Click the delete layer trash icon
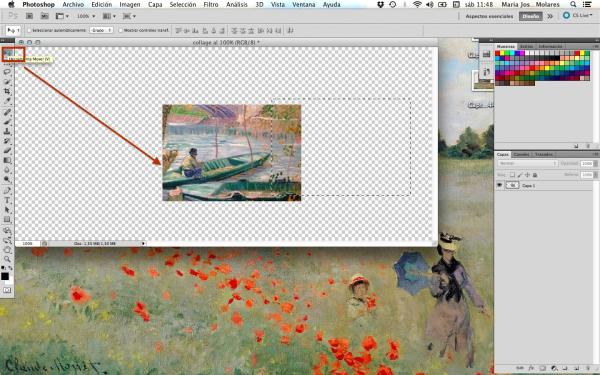The image size is (600, 375). click(588, 368)
